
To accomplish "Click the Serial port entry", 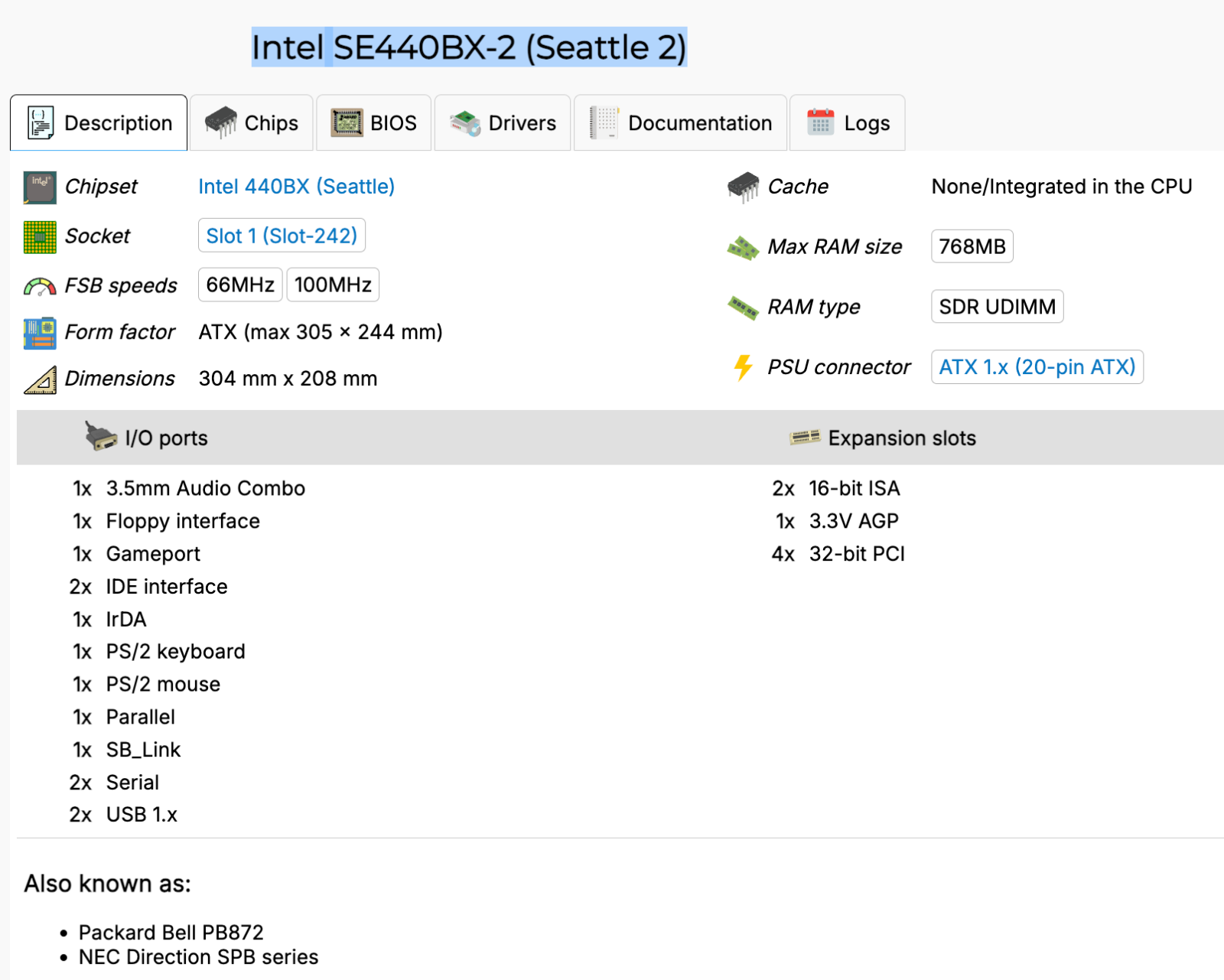I will click(132, 783).
